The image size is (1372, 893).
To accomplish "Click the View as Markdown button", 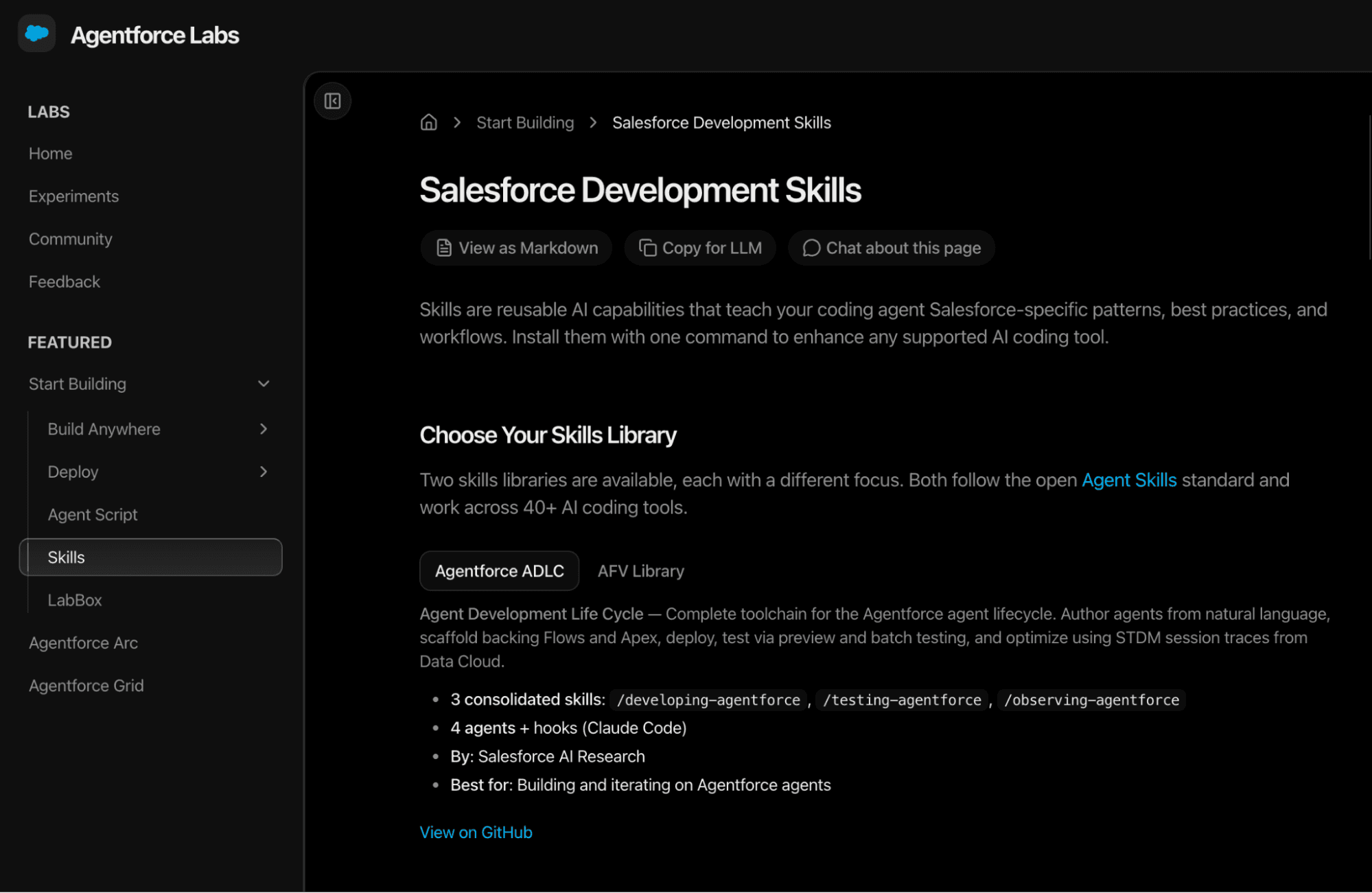I will (516, 248).
